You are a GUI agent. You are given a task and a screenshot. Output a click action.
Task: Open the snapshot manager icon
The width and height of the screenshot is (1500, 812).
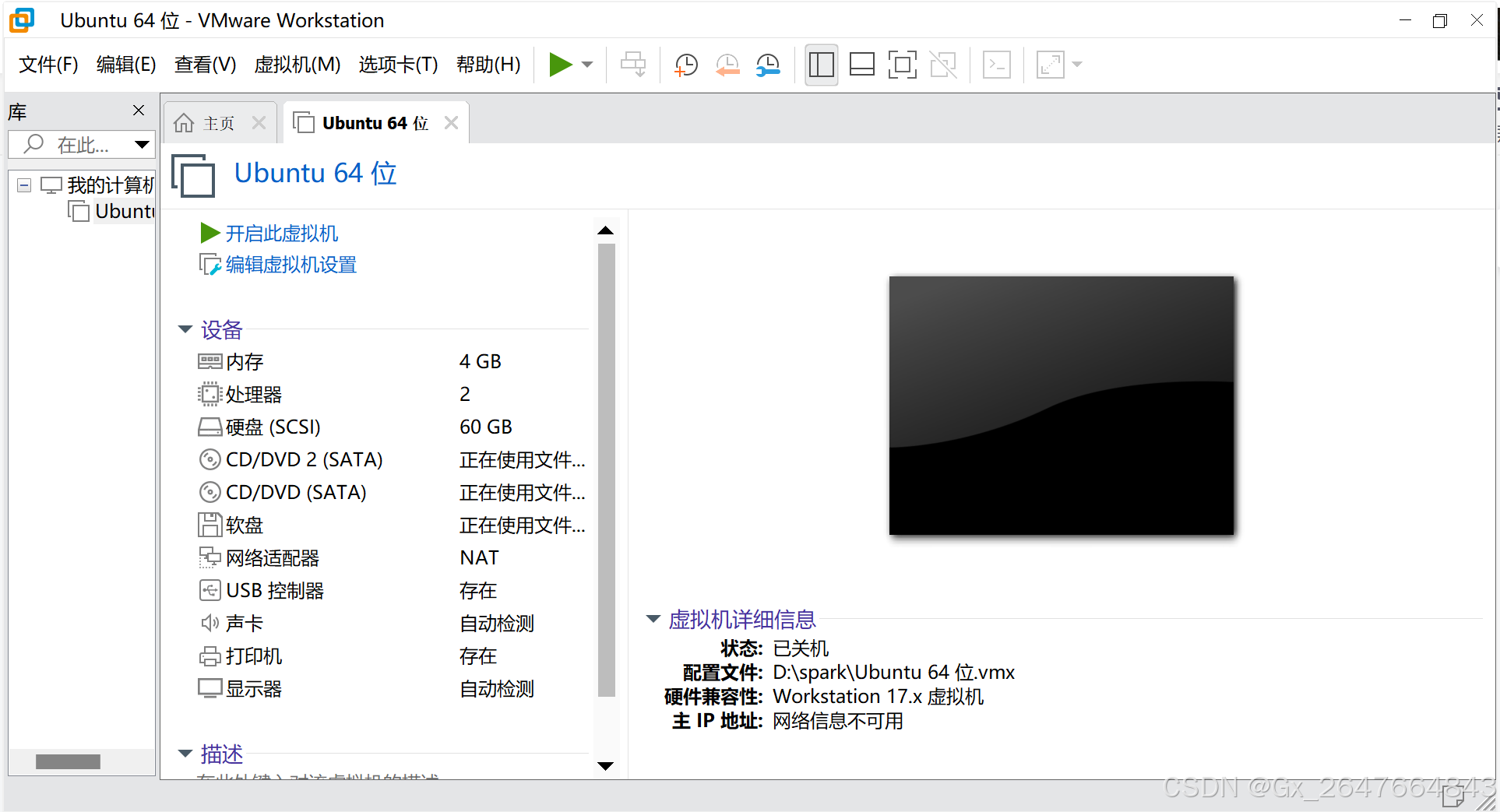768,65
